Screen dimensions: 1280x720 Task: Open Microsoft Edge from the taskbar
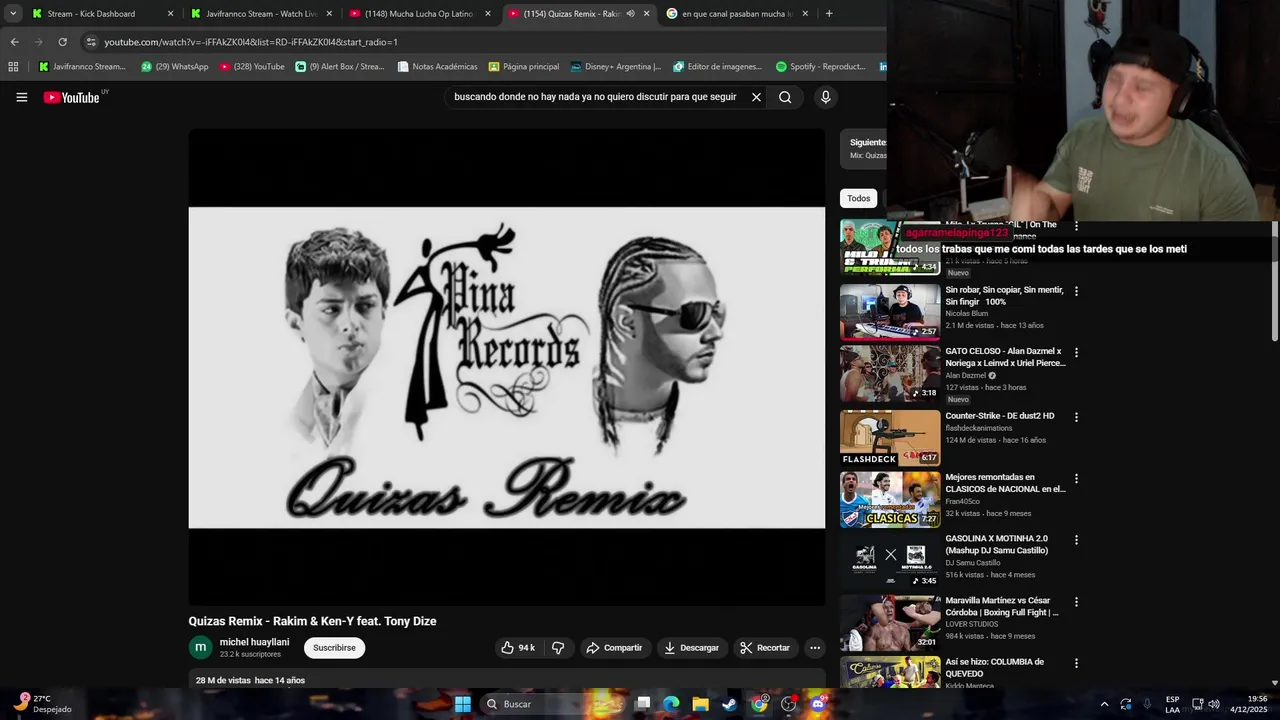pyautogui.click(x=671, y=704)
